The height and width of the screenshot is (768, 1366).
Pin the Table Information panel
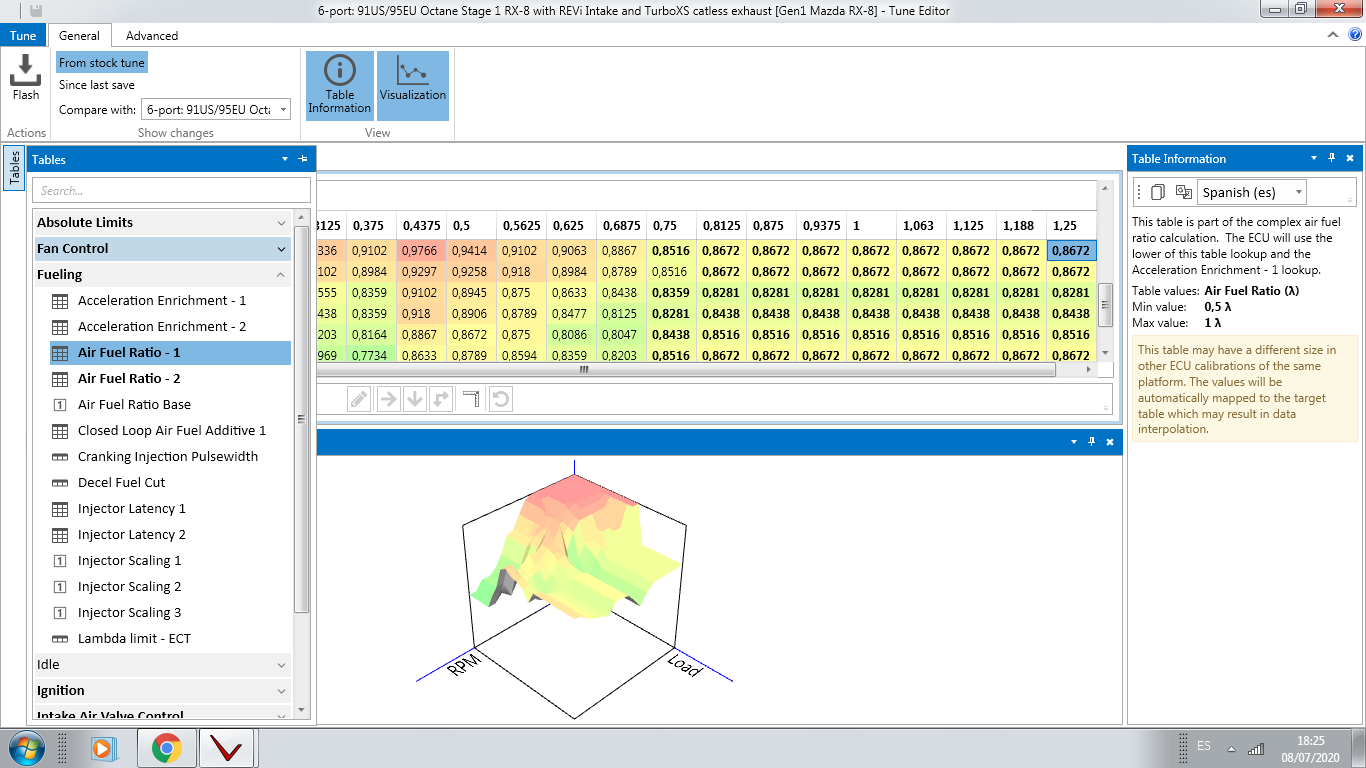[x=1332, y=158]
